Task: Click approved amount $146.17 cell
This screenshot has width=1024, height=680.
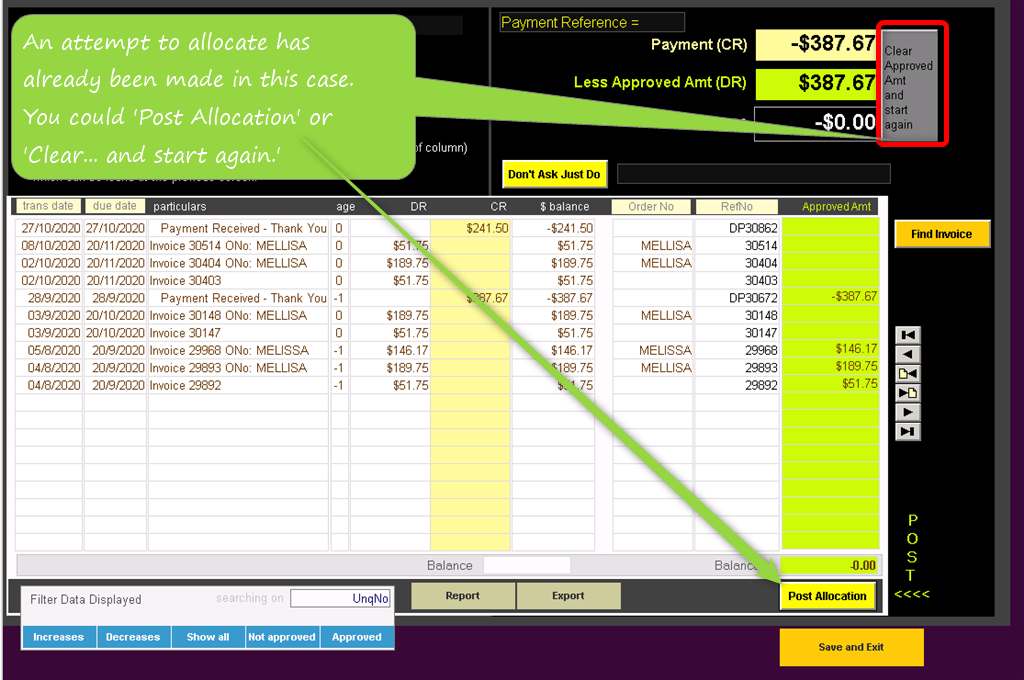Action: (x=830, y=349)
